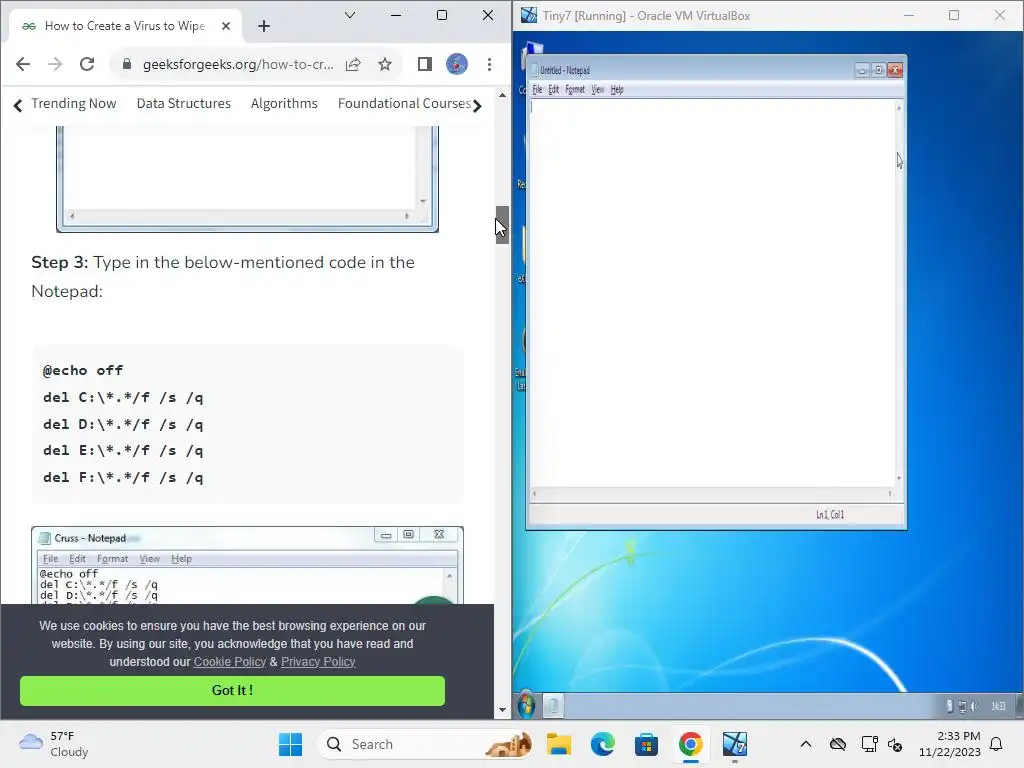Open the muted volume tray icon
The width and height of the screenshot is (1024, 768).
tap(895, 744)
